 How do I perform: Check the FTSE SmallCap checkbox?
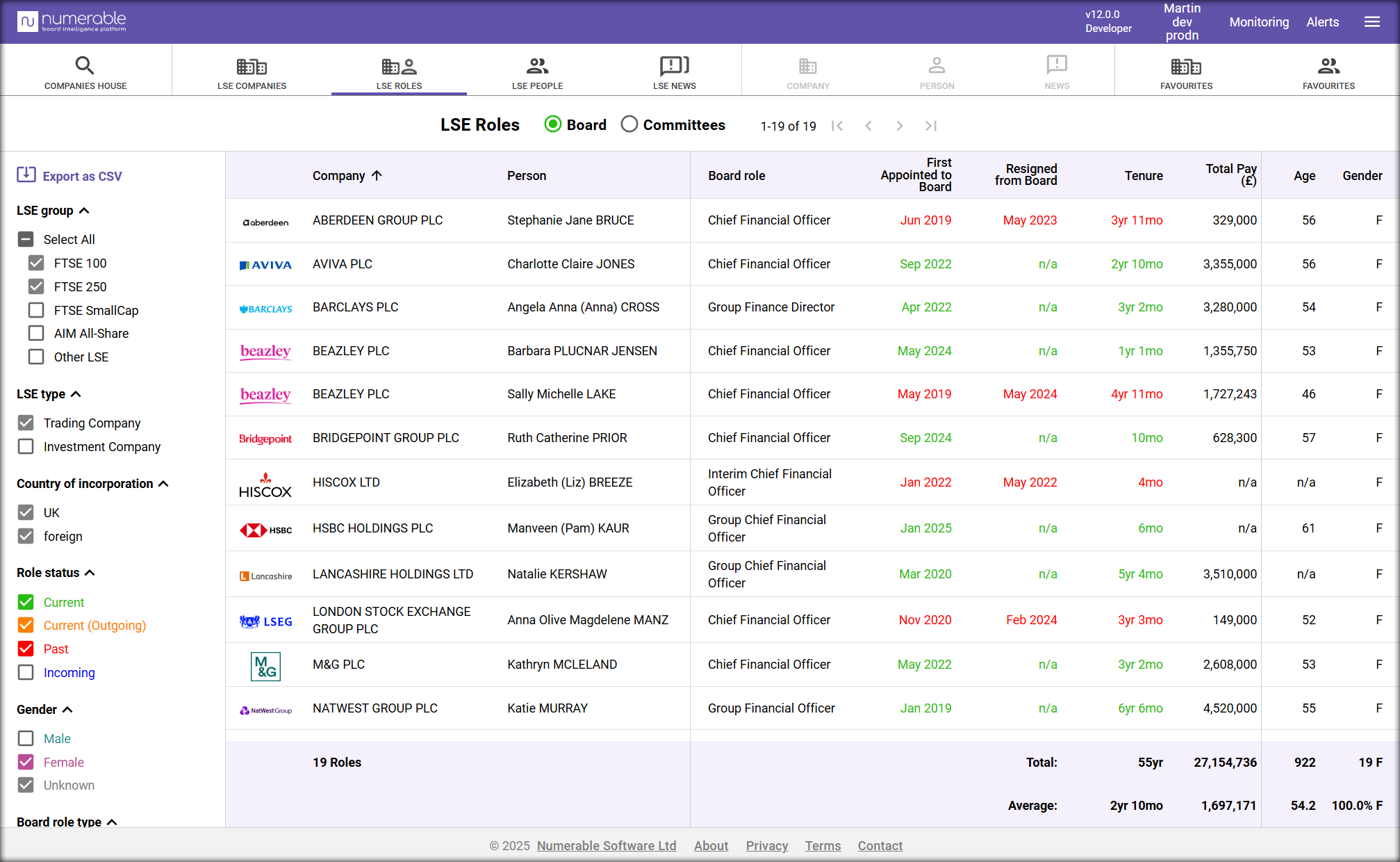36,310
